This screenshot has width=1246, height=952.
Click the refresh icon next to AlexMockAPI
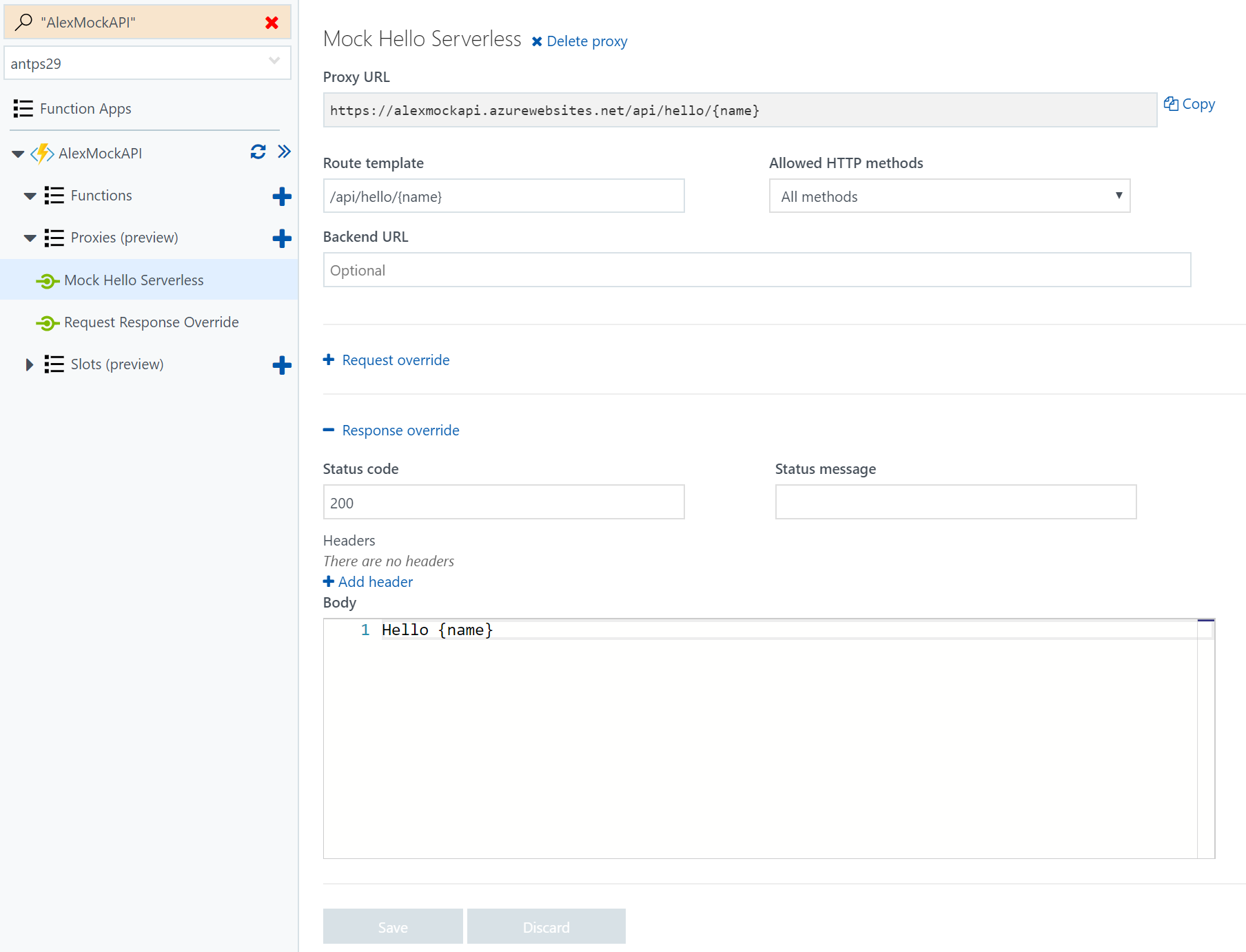258,152
